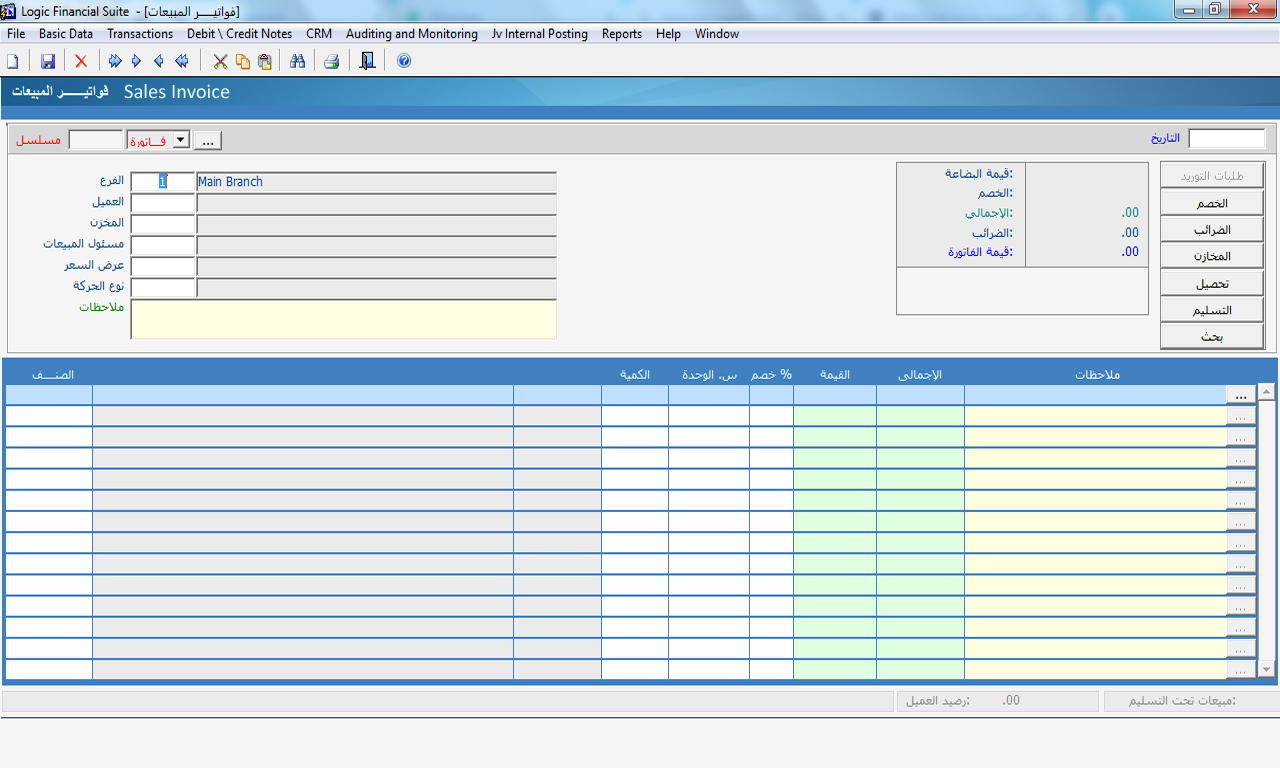Click the scissors Cut icon
The image size is (1280, 768).
(220, 62)
